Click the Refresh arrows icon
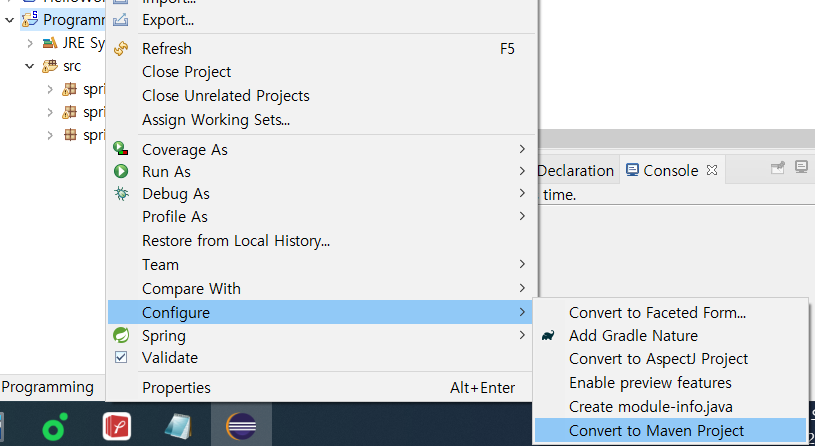This screenshot has height=446, width=815. click(121, 48)
